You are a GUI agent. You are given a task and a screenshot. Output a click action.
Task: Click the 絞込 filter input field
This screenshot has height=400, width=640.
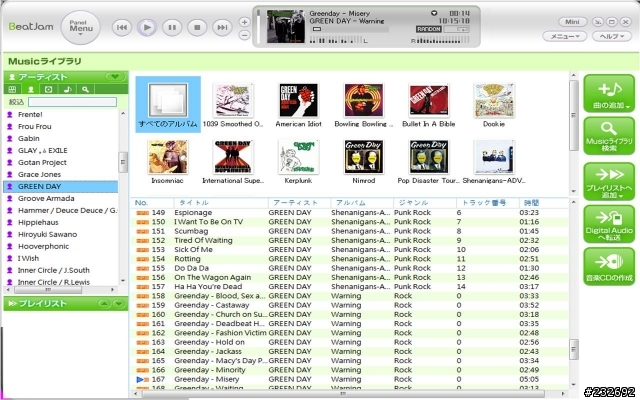point(72,102)
